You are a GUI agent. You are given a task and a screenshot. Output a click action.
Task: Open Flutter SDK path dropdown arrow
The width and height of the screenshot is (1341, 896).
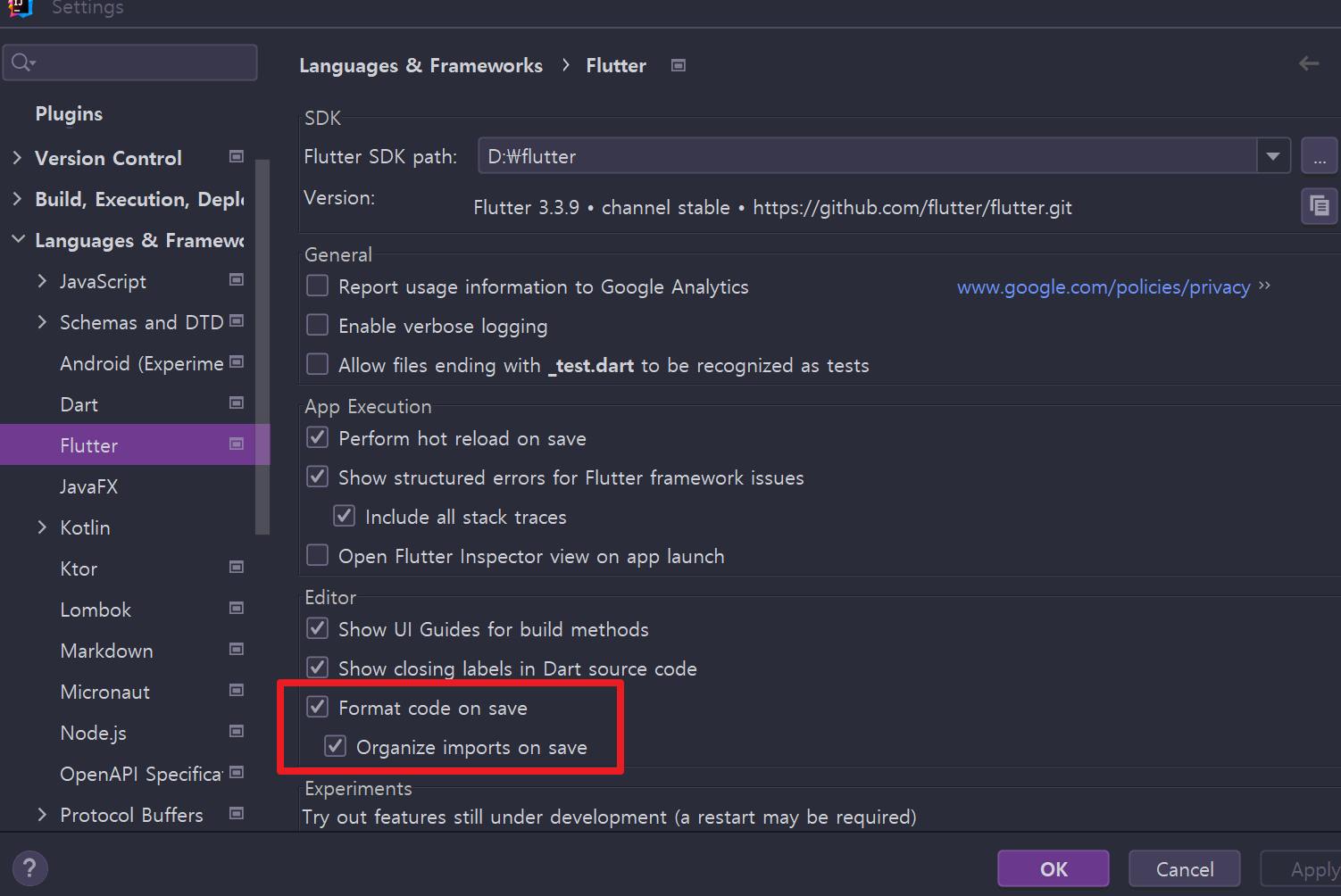coord(1273,156)
